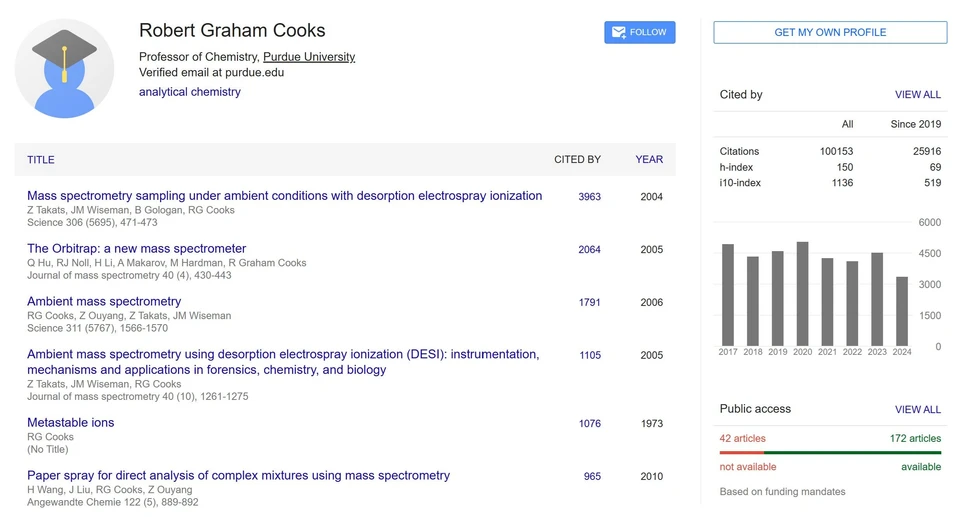View all Cited by statistics
The height and width of the screenshot is (517, 968).
[x=917, y=95]
